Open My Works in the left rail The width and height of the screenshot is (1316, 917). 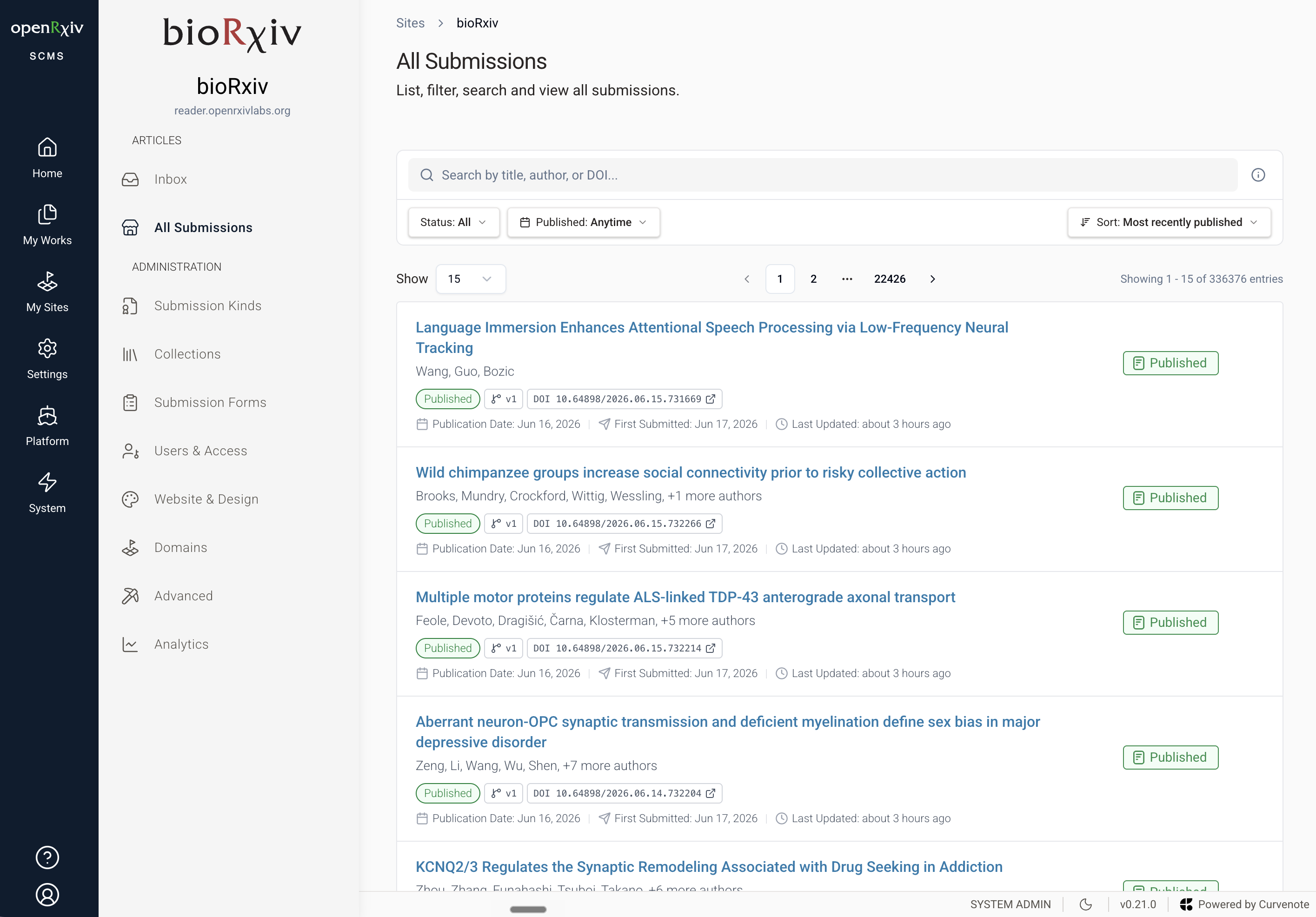pos(47,225)
